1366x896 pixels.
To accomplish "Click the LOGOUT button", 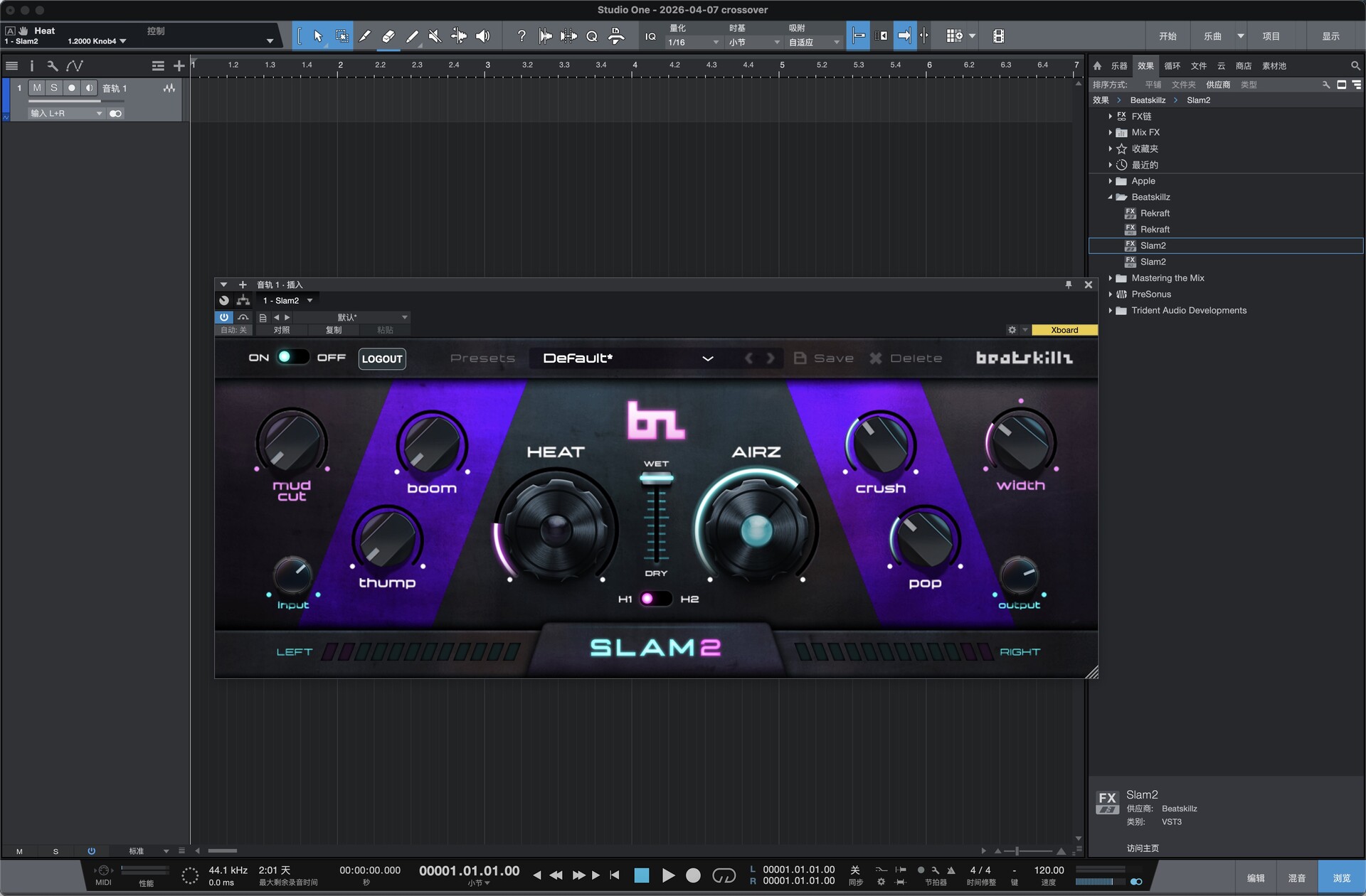I will point(382,358).
